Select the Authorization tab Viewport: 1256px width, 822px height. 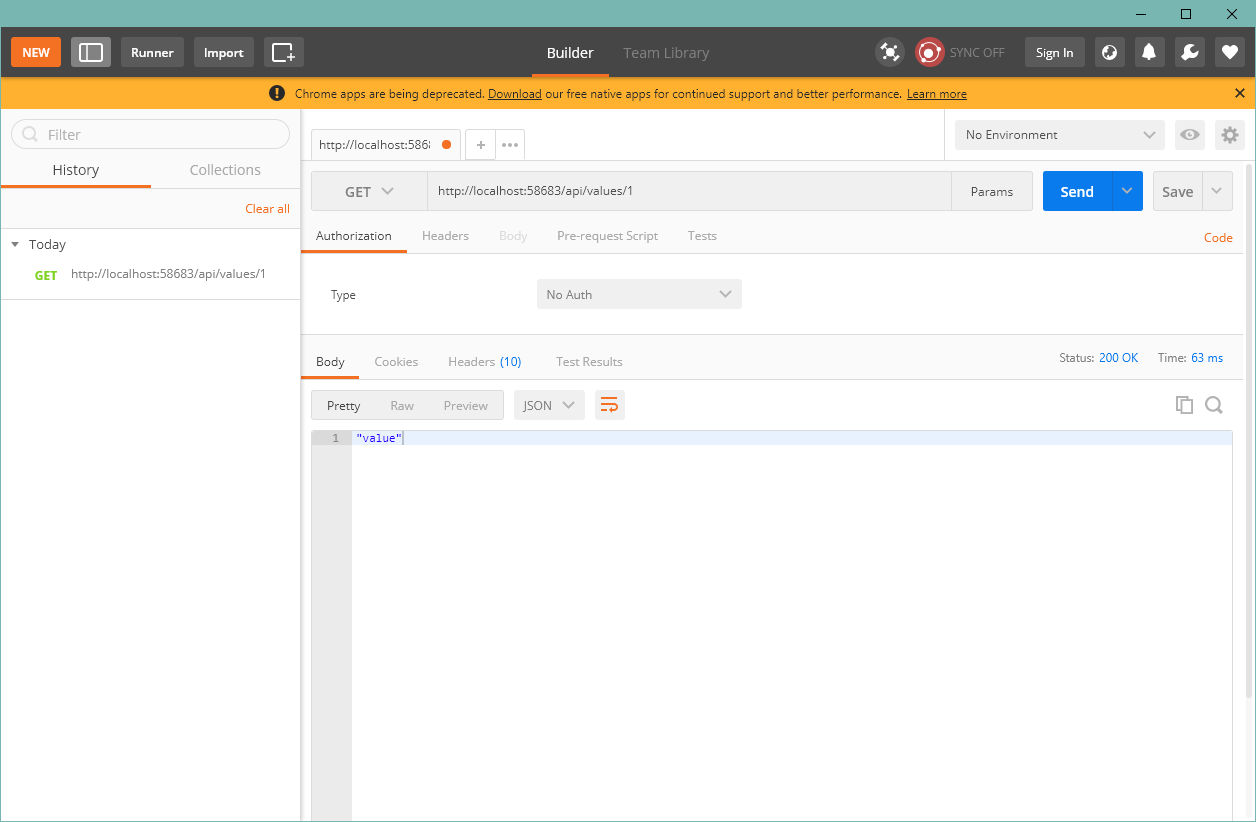tap(354, 236)
